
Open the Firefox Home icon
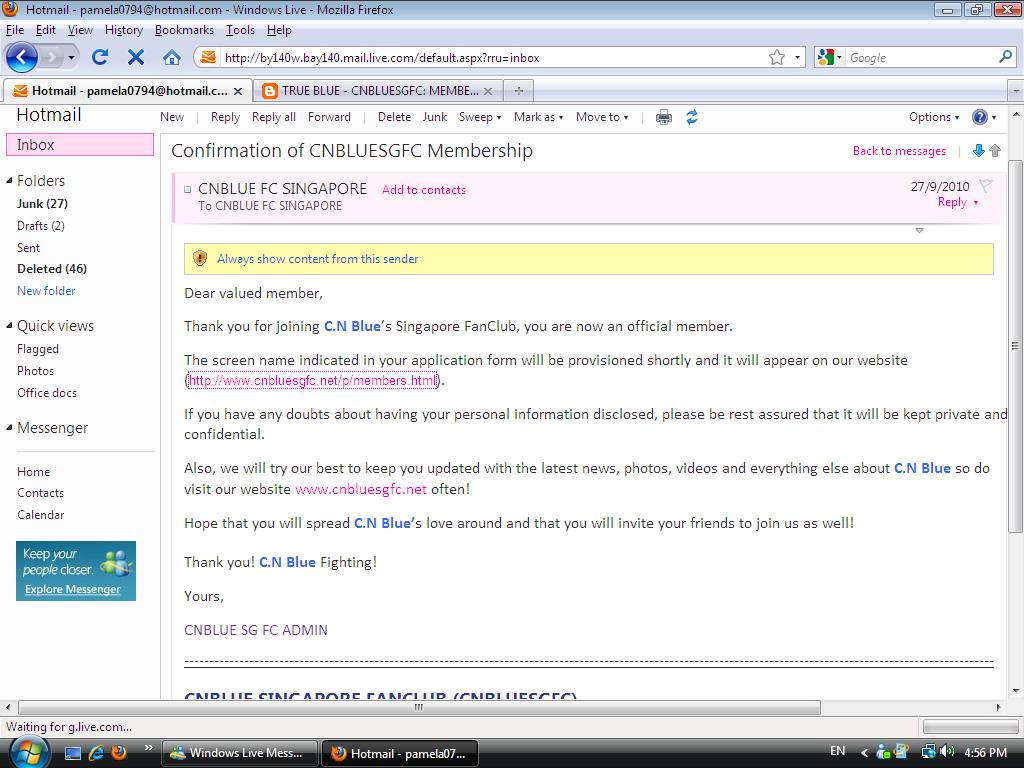tap(172, 57)
